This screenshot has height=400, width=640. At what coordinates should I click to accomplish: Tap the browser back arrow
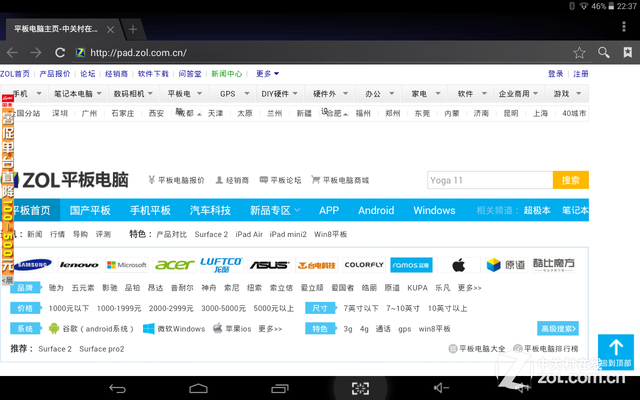point(12,53)
